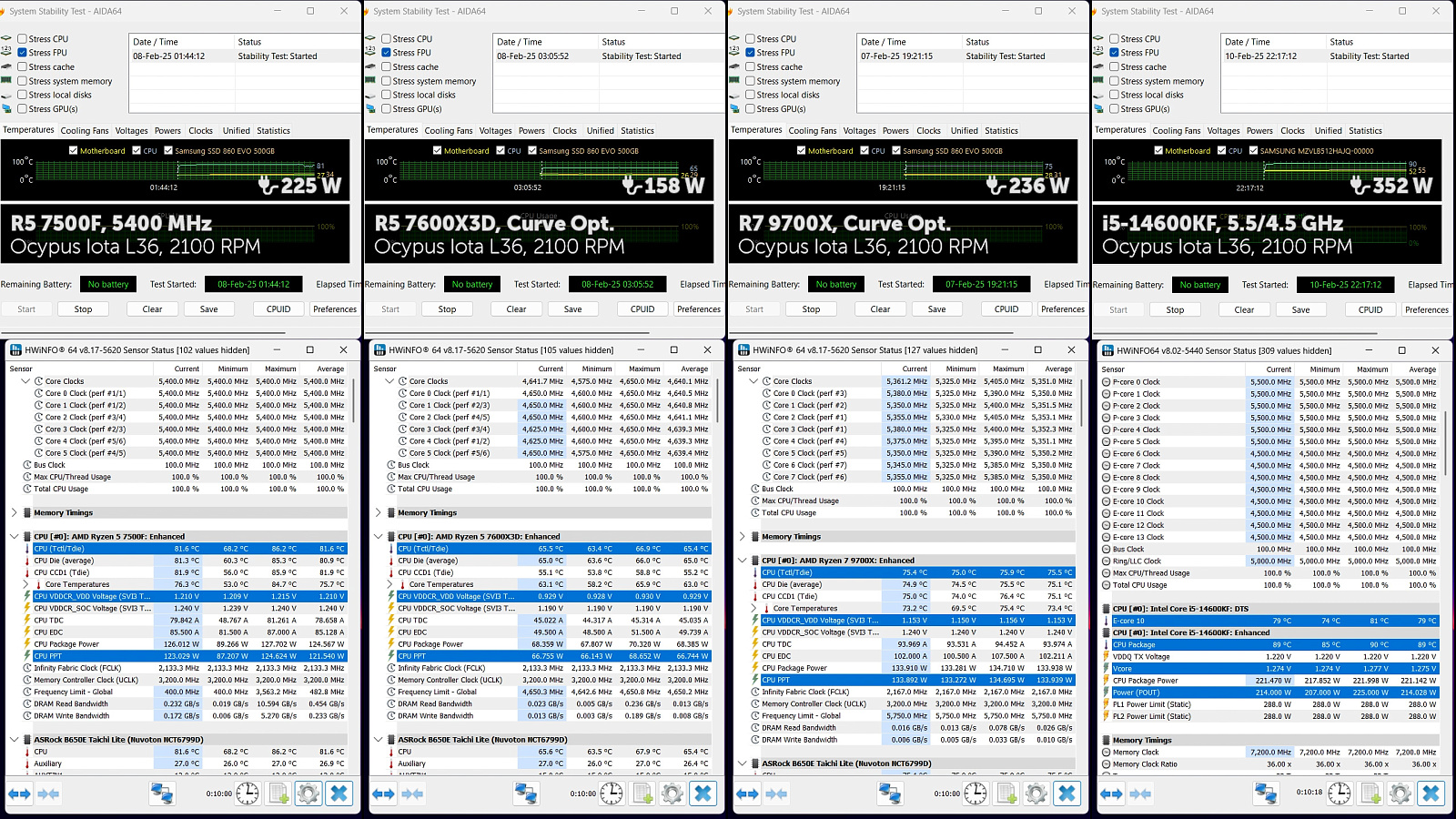Start logging to file in 9700X HWiNFO window
Screen dimensions: 1456x819
[x=1006, y=794]
